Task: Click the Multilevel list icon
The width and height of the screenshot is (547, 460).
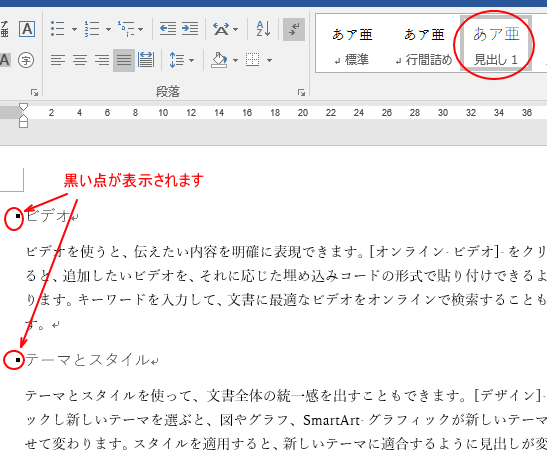Action: 126,29
